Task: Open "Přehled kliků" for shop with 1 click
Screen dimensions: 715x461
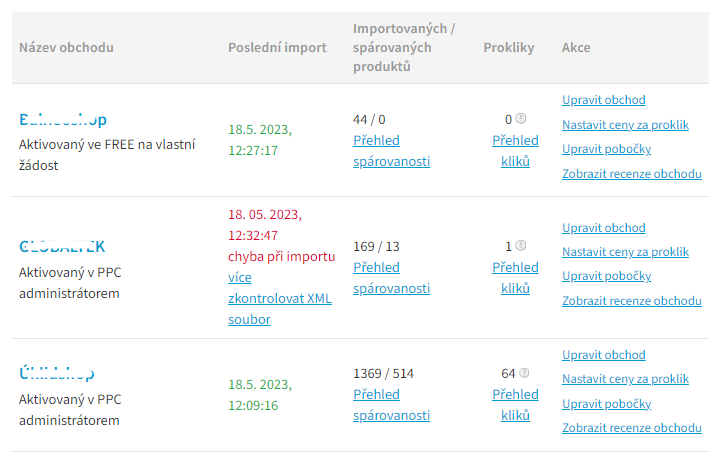Action: coord(515,277)
